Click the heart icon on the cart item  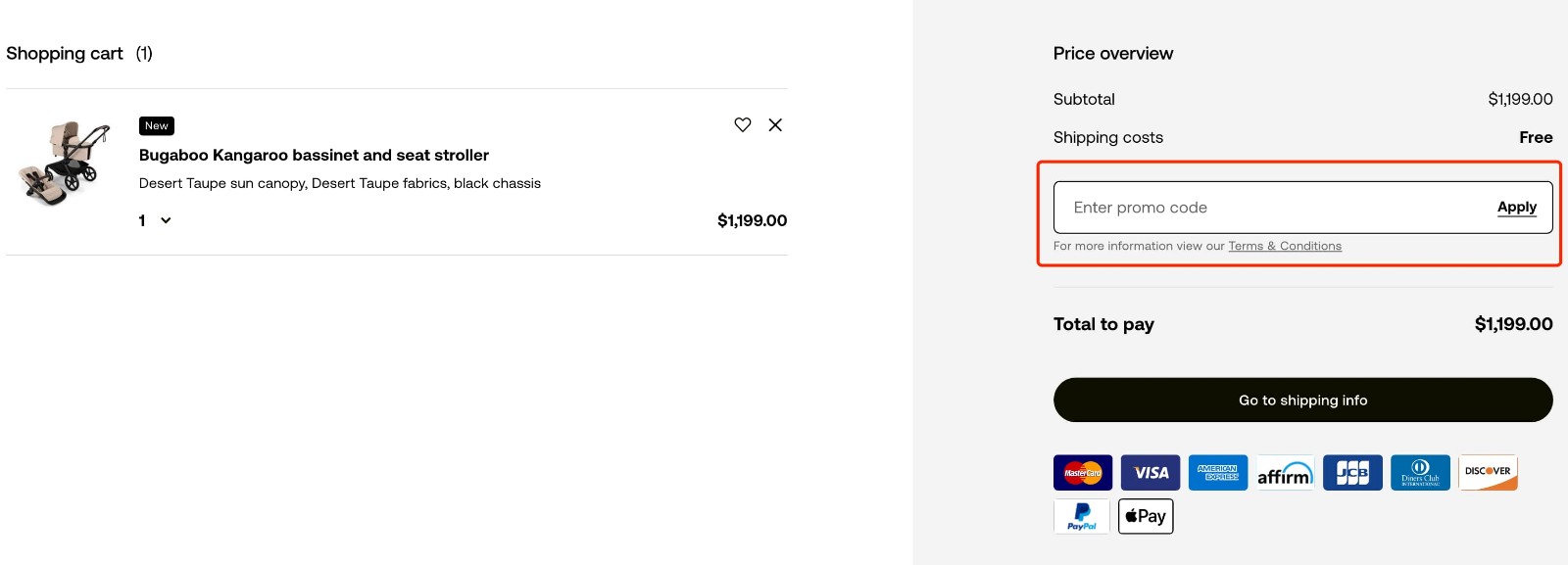[x=742, y=124]
